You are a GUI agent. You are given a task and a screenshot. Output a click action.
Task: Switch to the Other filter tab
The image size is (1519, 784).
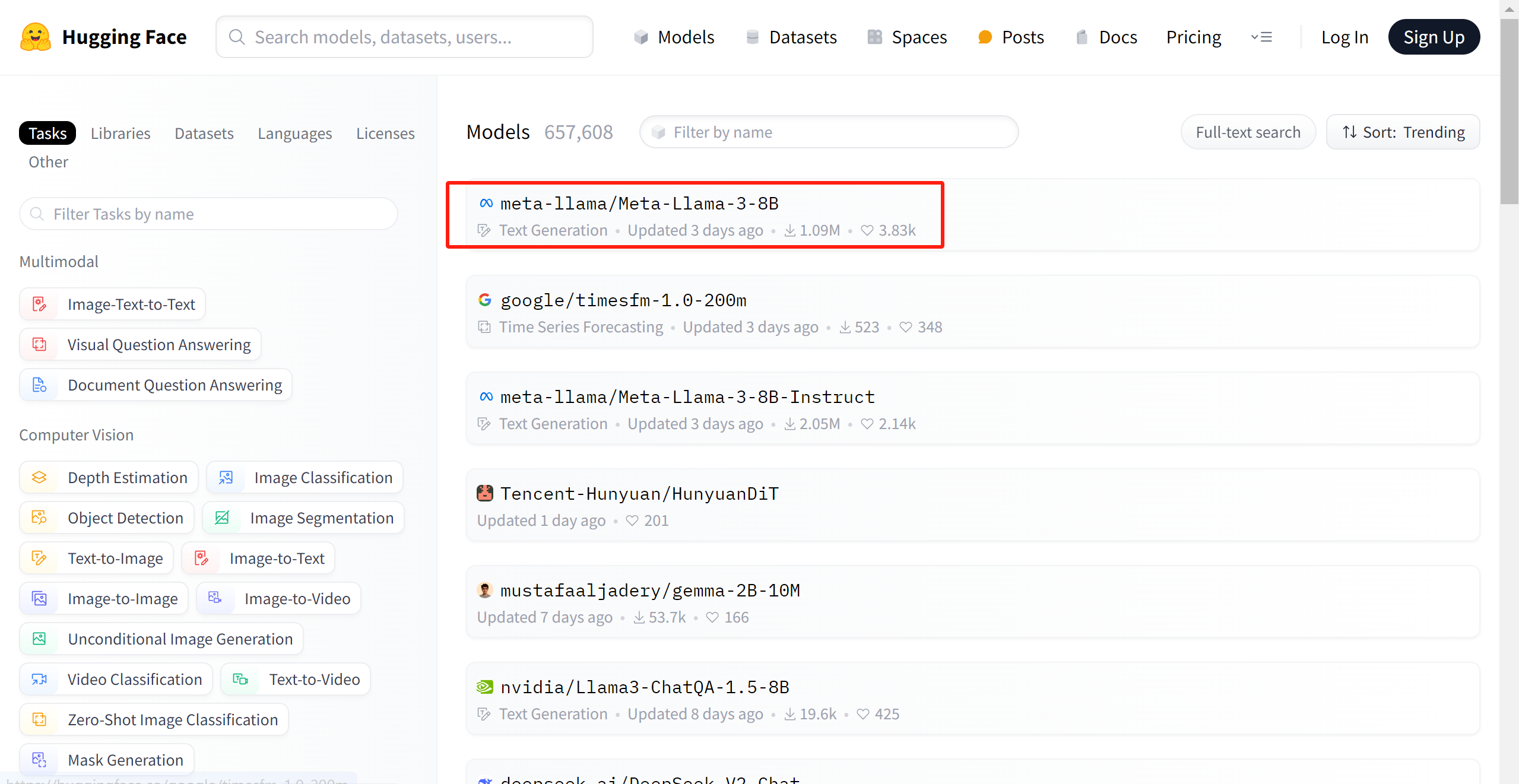(48, 161)
